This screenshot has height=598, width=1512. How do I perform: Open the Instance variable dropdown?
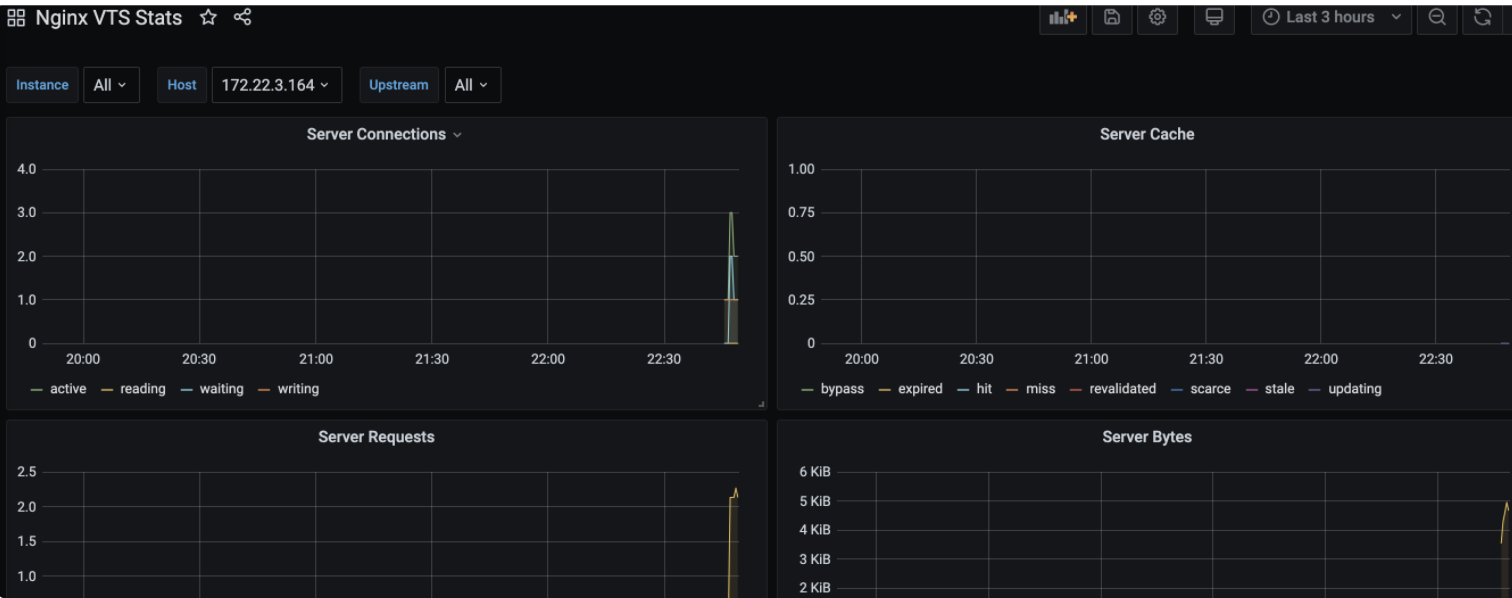[111, 85]
